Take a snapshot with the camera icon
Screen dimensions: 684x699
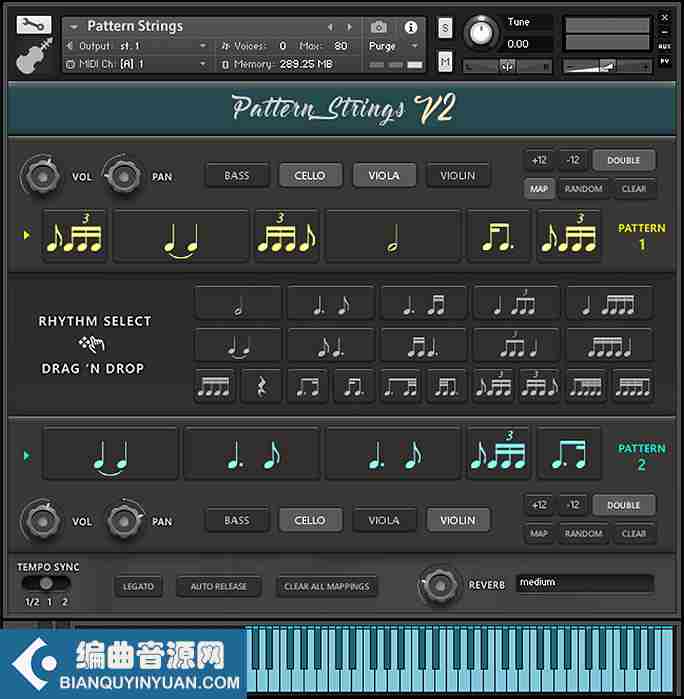379,27
